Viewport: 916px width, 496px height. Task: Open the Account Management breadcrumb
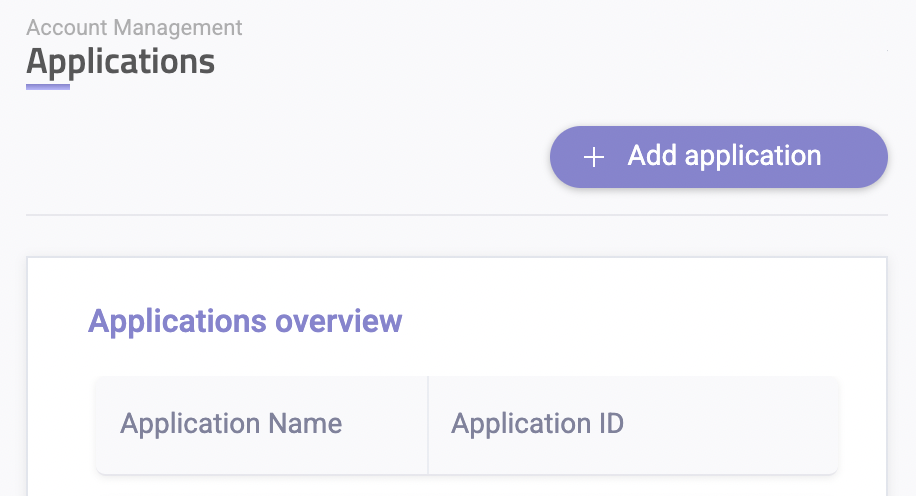(x=134, y=28)
